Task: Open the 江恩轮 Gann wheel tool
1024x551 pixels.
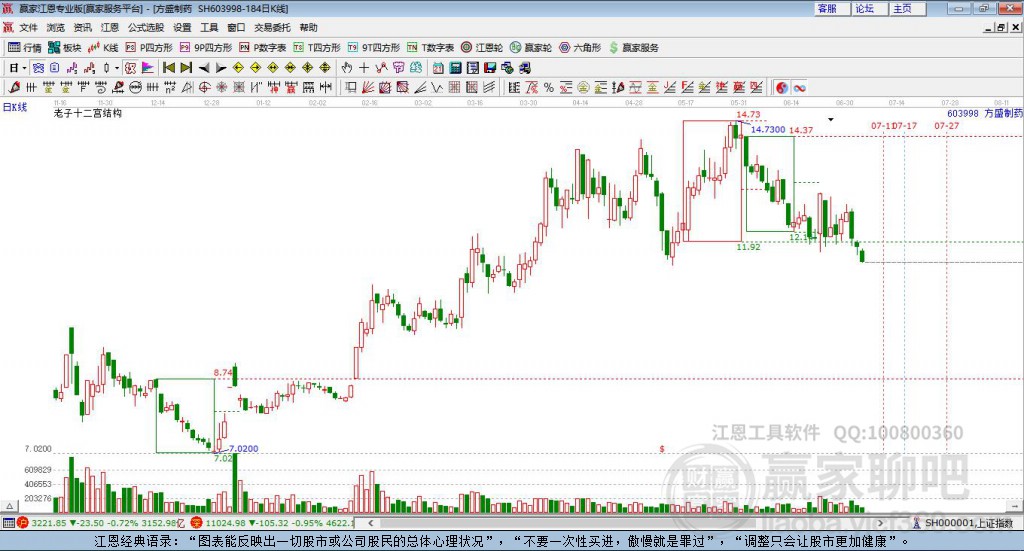Action: tap(482, 48)
